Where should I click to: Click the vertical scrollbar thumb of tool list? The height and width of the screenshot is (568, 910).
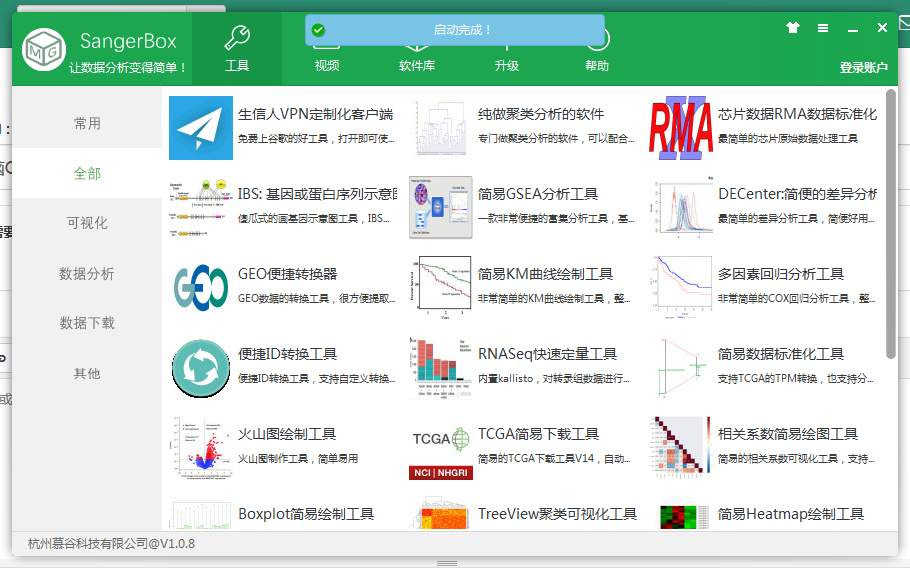(891, 224)
